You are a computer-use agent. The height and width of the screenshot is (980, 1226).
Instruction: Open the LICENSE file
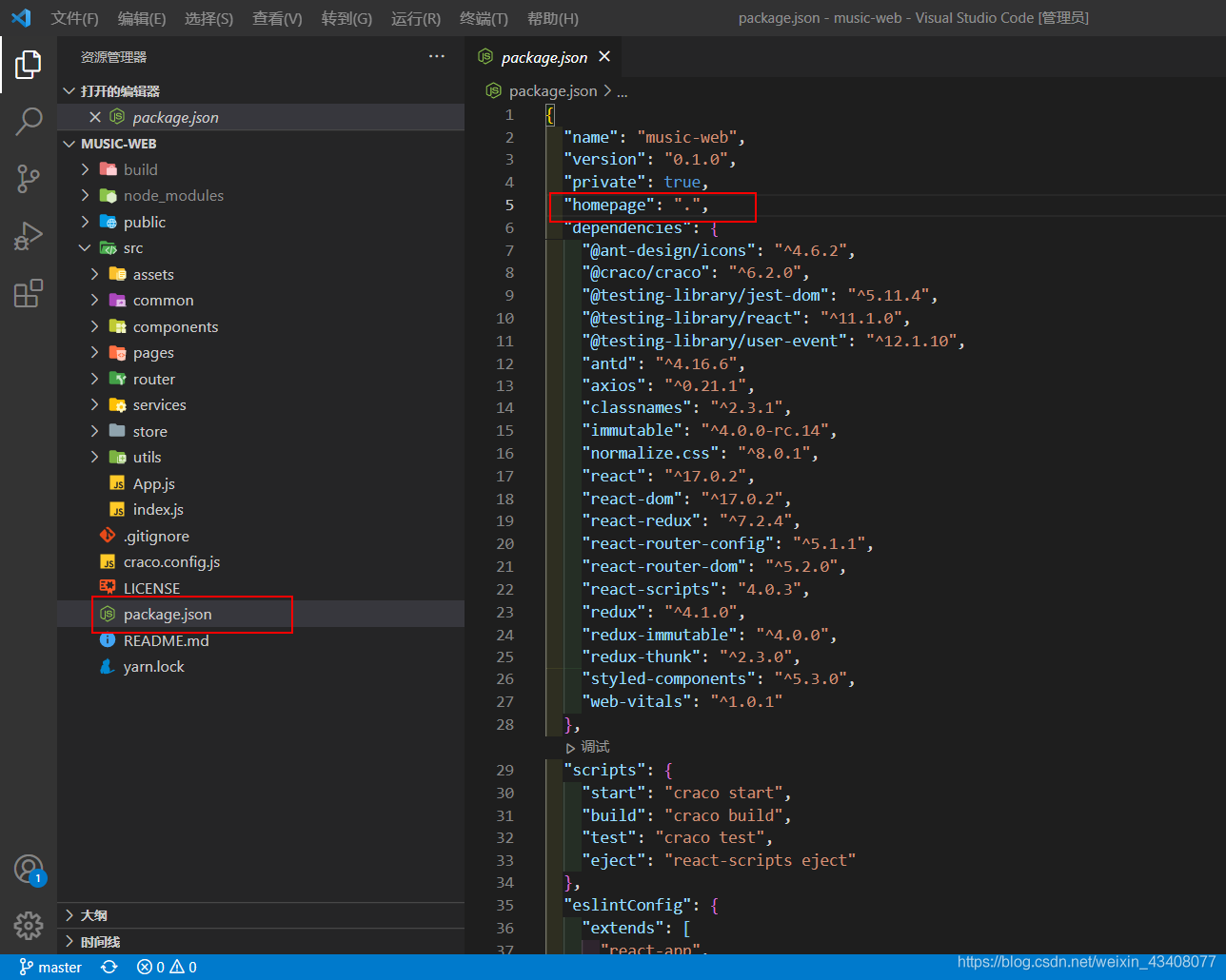[x=261, y=588]
